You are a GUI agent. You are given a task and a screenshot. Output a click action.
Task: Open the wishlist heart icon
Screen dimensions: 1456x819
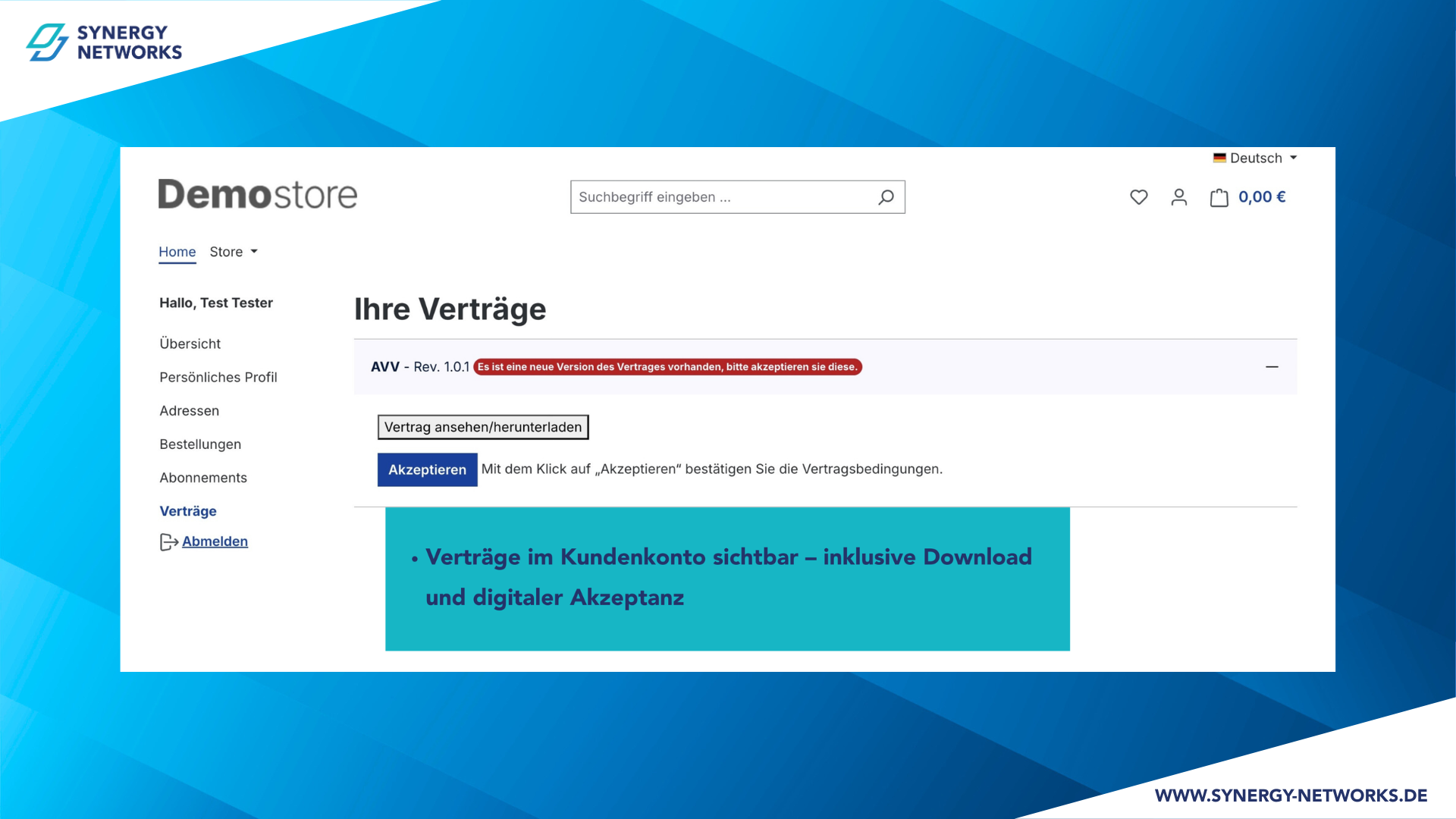1138,197
